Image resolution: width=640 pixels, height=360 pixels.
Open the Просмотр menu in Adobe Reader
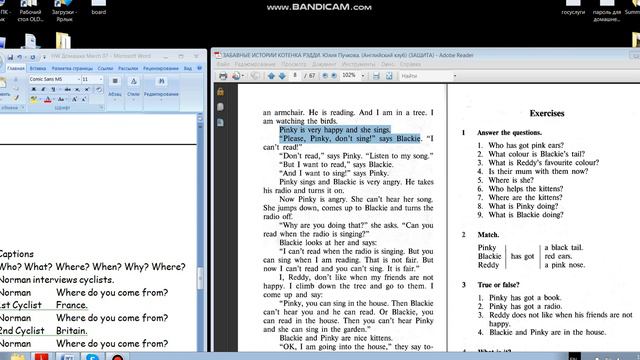293,64
